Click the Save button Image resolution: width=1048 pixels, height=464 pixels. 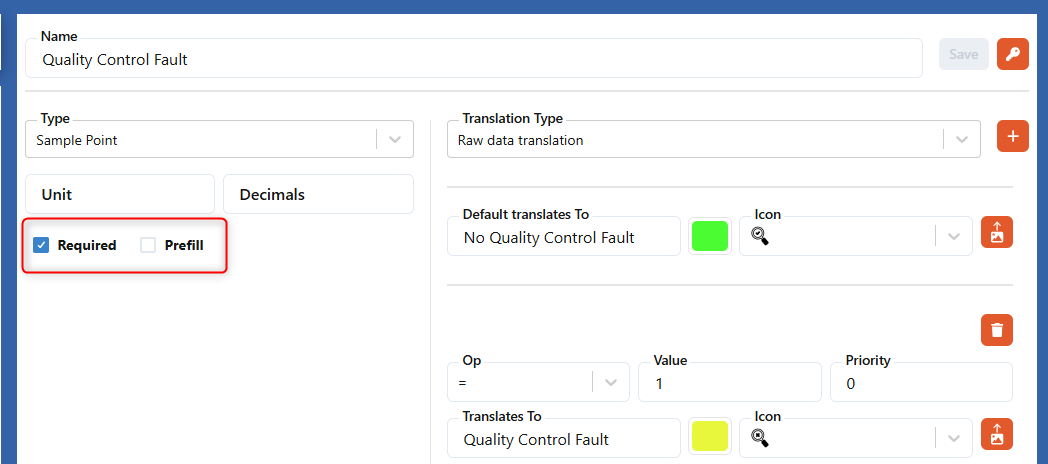point(963,54)
